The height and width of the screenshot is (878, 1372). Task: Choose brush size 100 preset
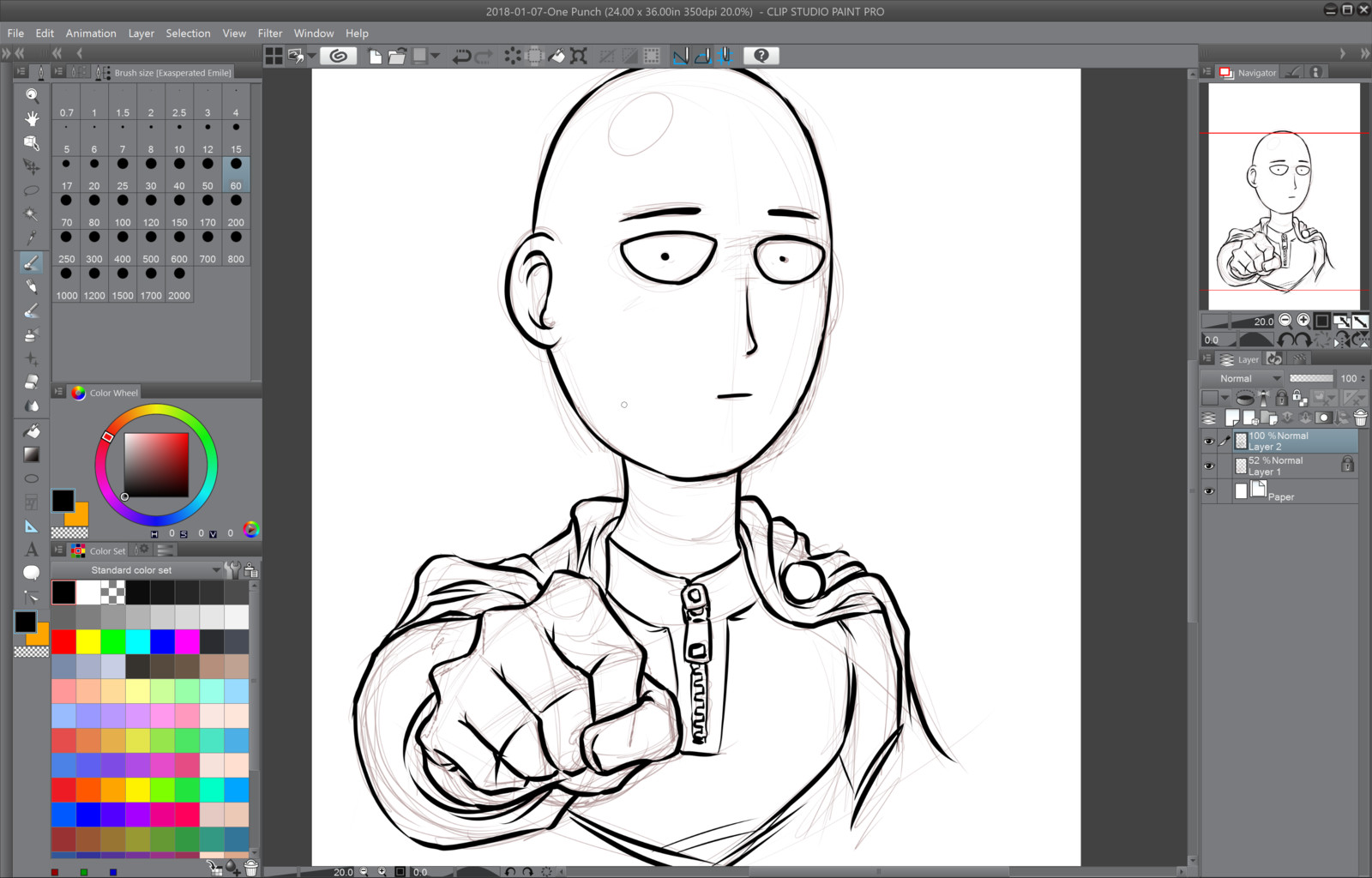click(123, 211)
